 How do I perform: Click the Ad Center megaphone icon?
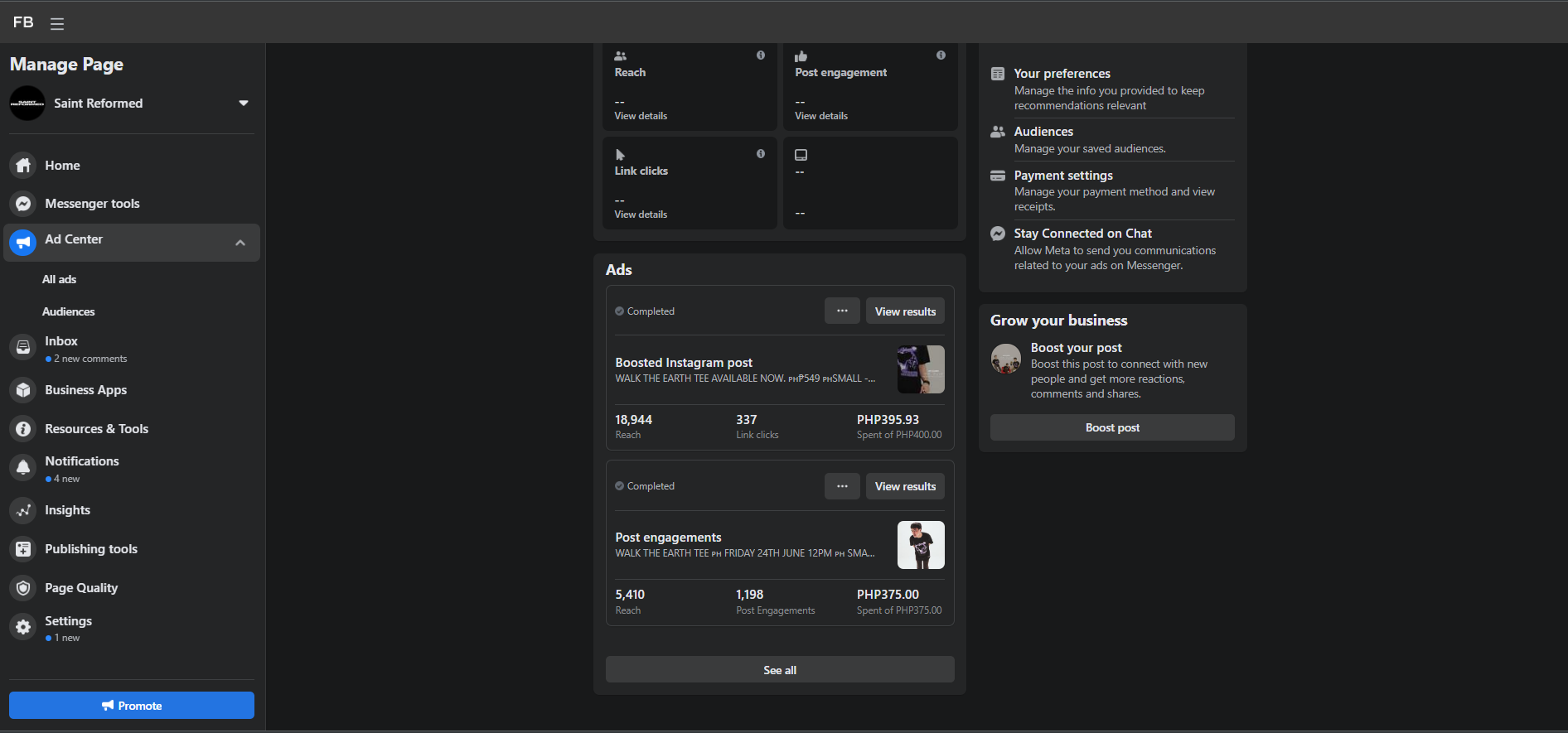click(x=23, y=243)
